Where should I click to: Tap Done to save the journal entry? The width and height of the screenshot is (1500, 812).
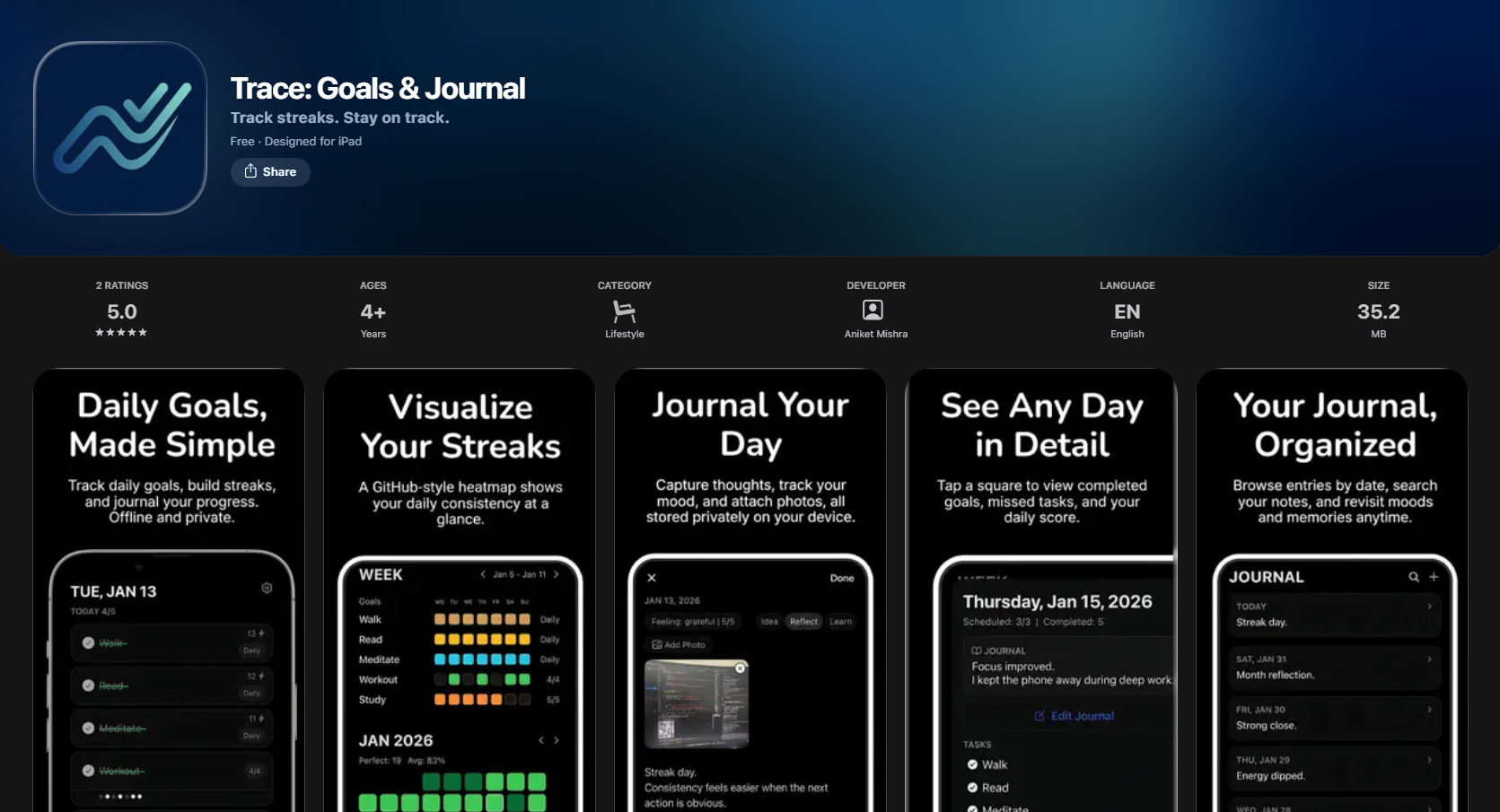(842, 579)
